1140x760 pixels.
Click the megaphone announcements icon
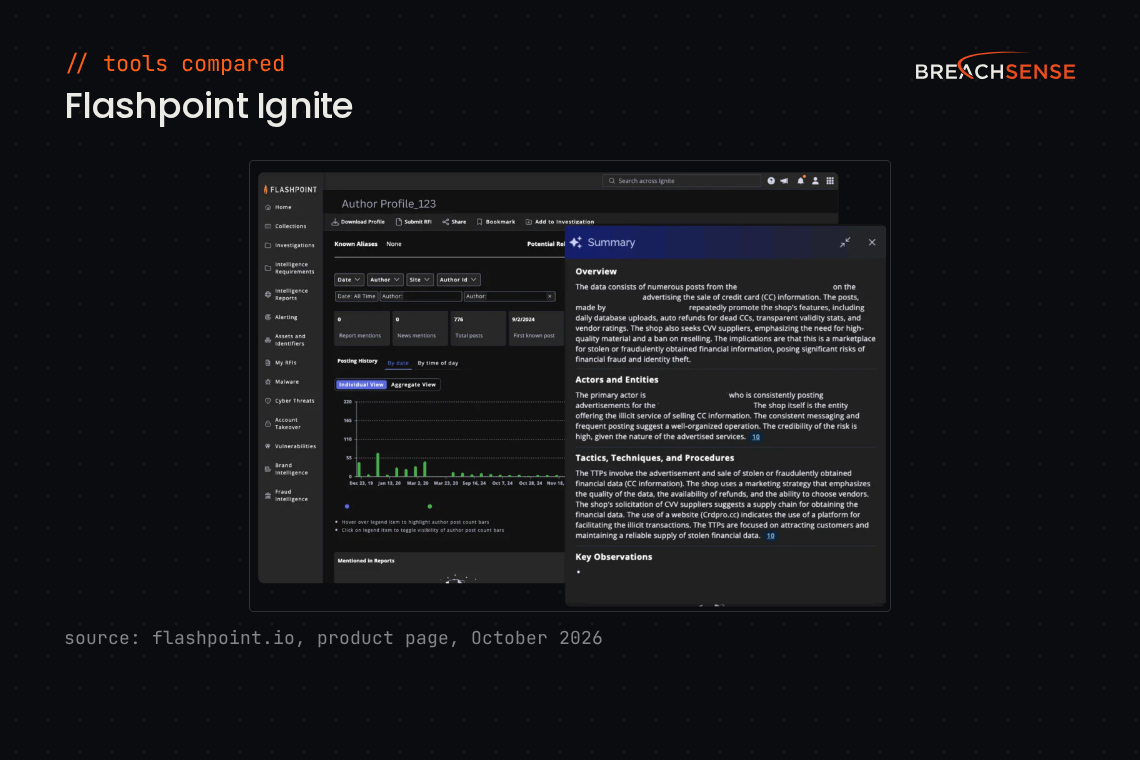(784, 180)
